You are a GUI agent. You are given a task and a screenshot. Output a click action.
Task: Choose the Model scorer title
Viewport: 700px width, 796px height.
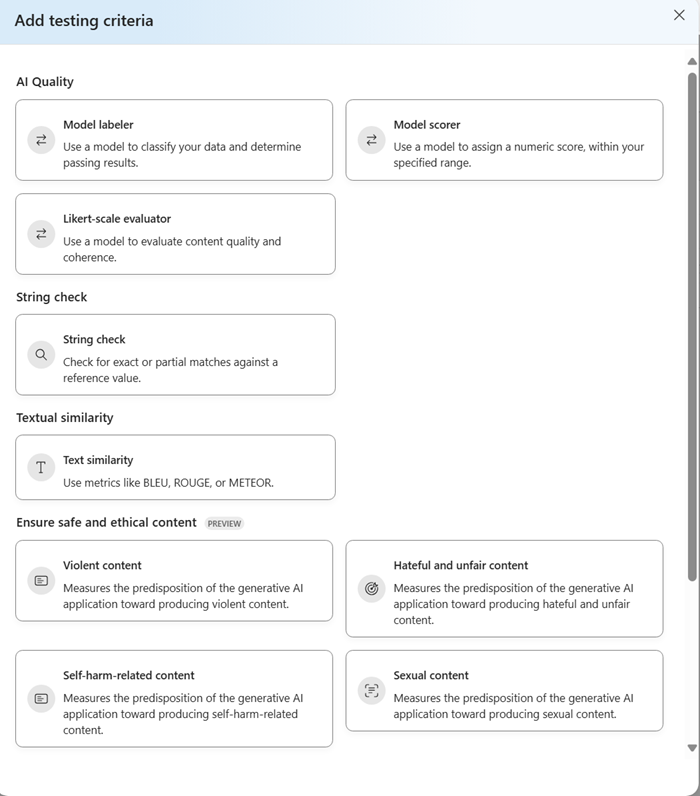coord(426,124)
